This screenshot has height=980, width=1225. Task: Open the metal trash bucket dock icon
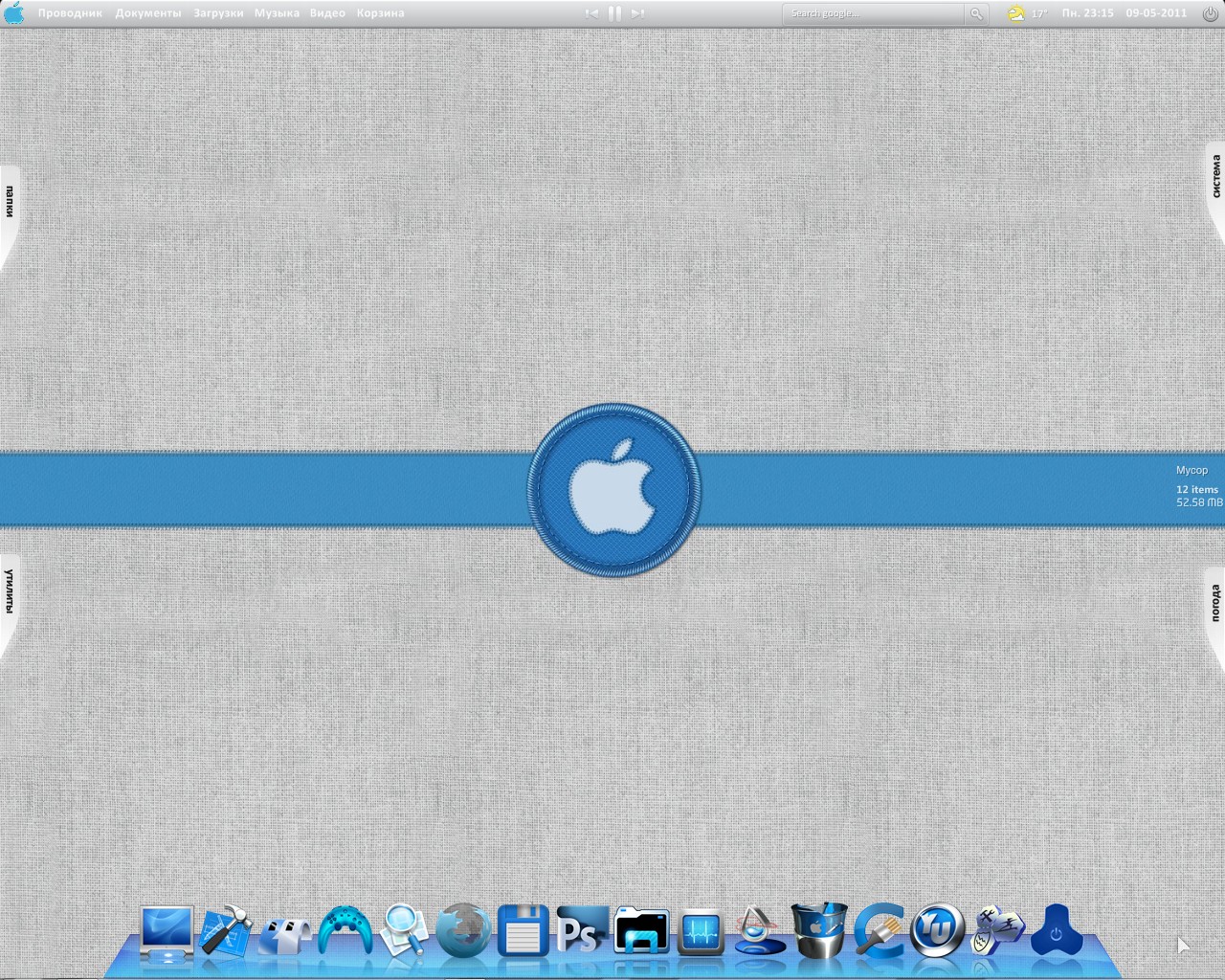coord(819,930)
